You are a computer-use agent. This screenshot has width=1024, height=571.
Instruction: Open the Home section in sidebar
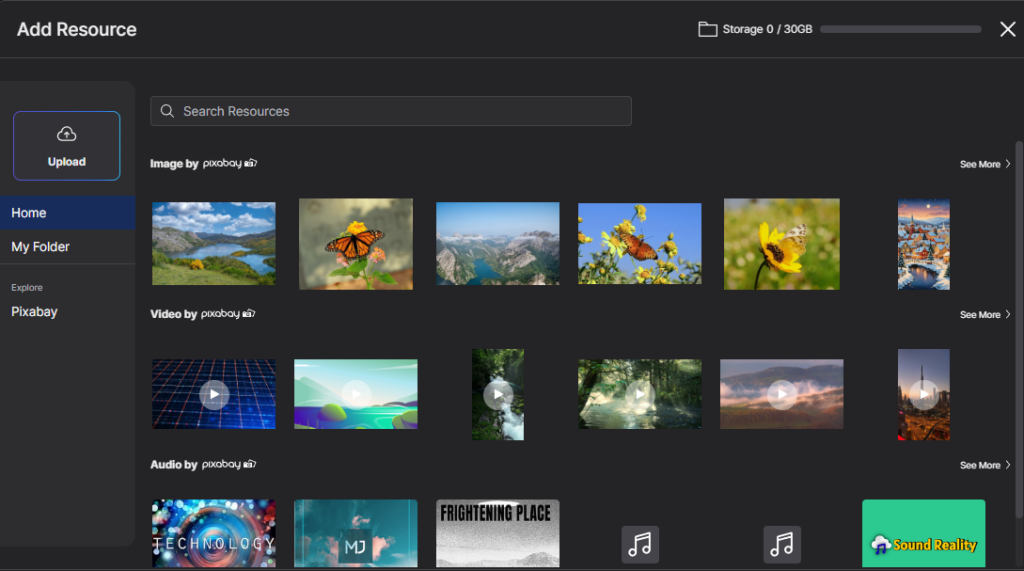tap(67, 213)
